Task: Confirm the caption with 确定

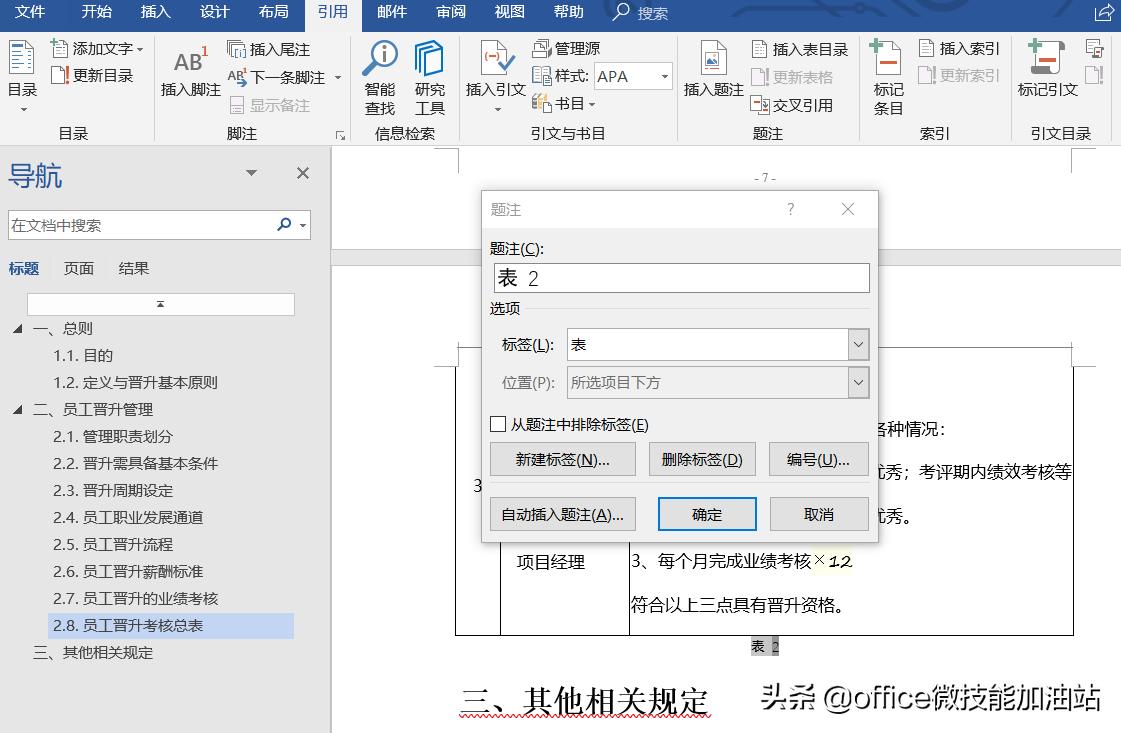Action: pyautogui.click(x=706, y=513)
